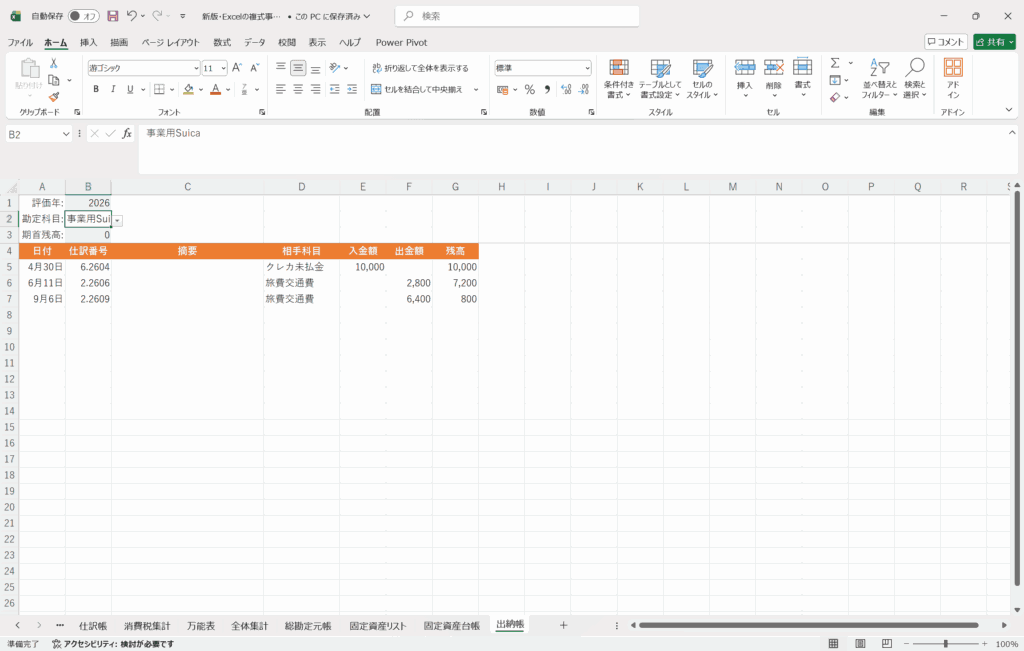
Task: Click the Save icon in title bar
Action: (112, 16)
